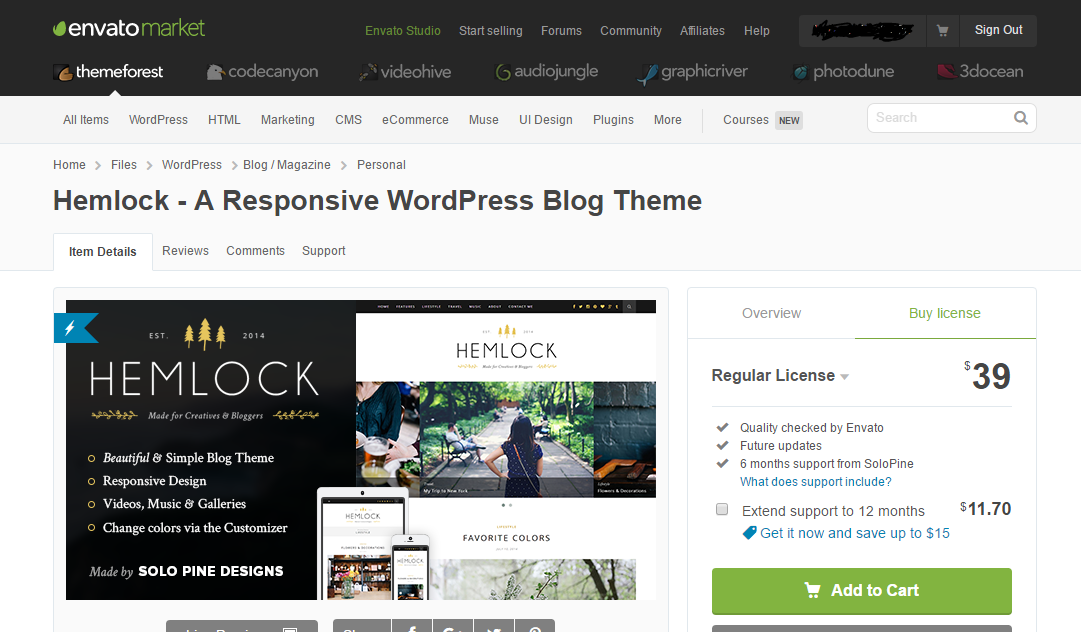Click the blue tag icon by savings offer
This screenshot has width=1081, height=632.
(749, 533)
